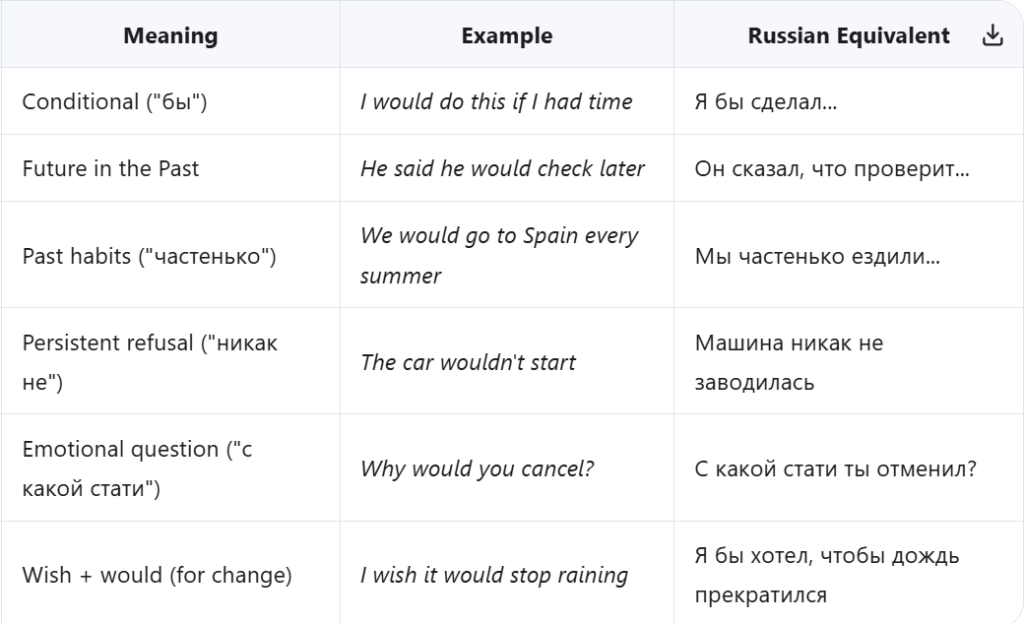
Task: Select 'I wish it would stop raining' text
Action: pyautogui.click(x=494, y=576)
